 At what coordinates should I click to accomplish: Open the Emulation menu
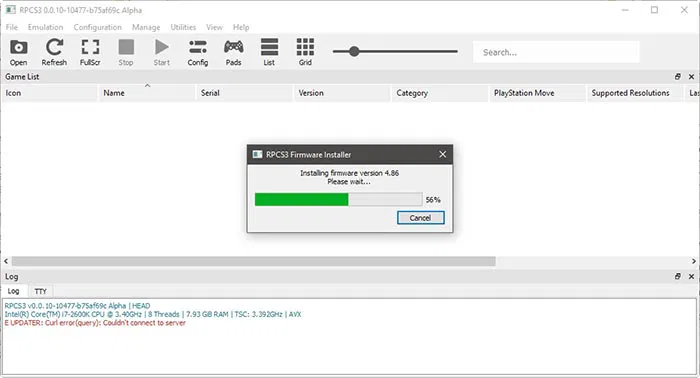pyautogui.click(x=46, y=27)
